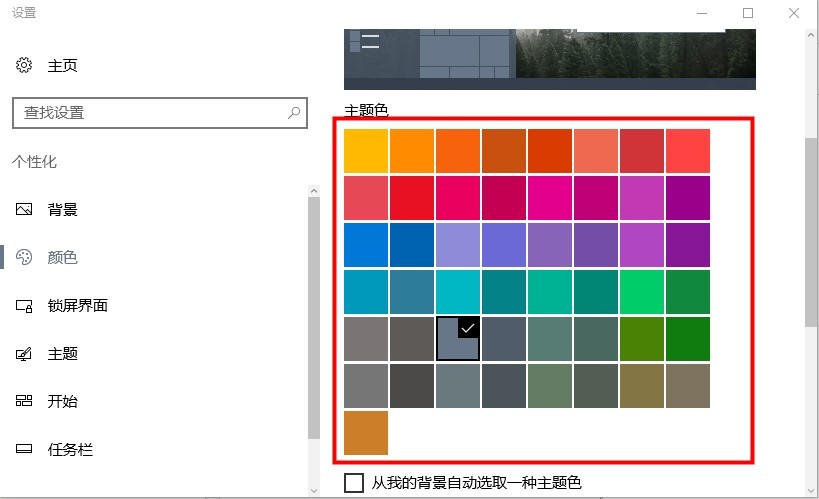Select the pure red swatch in second row
The height and width of the screenshot is (499, 819).
[412, 198]
